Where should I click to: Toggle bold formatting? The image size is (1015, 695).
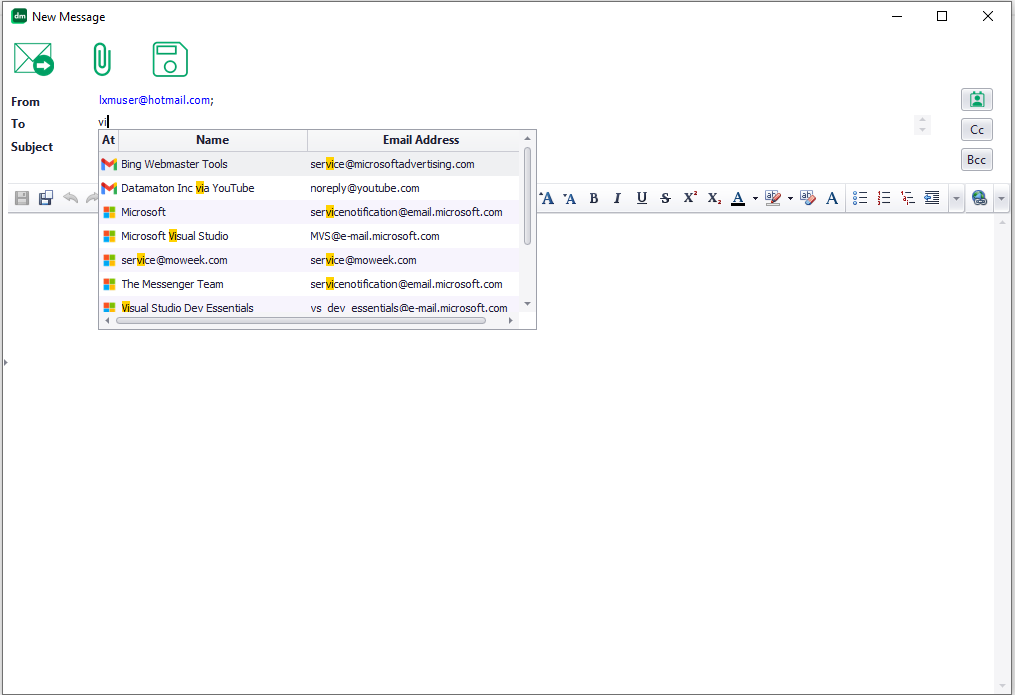pos(594,198)
